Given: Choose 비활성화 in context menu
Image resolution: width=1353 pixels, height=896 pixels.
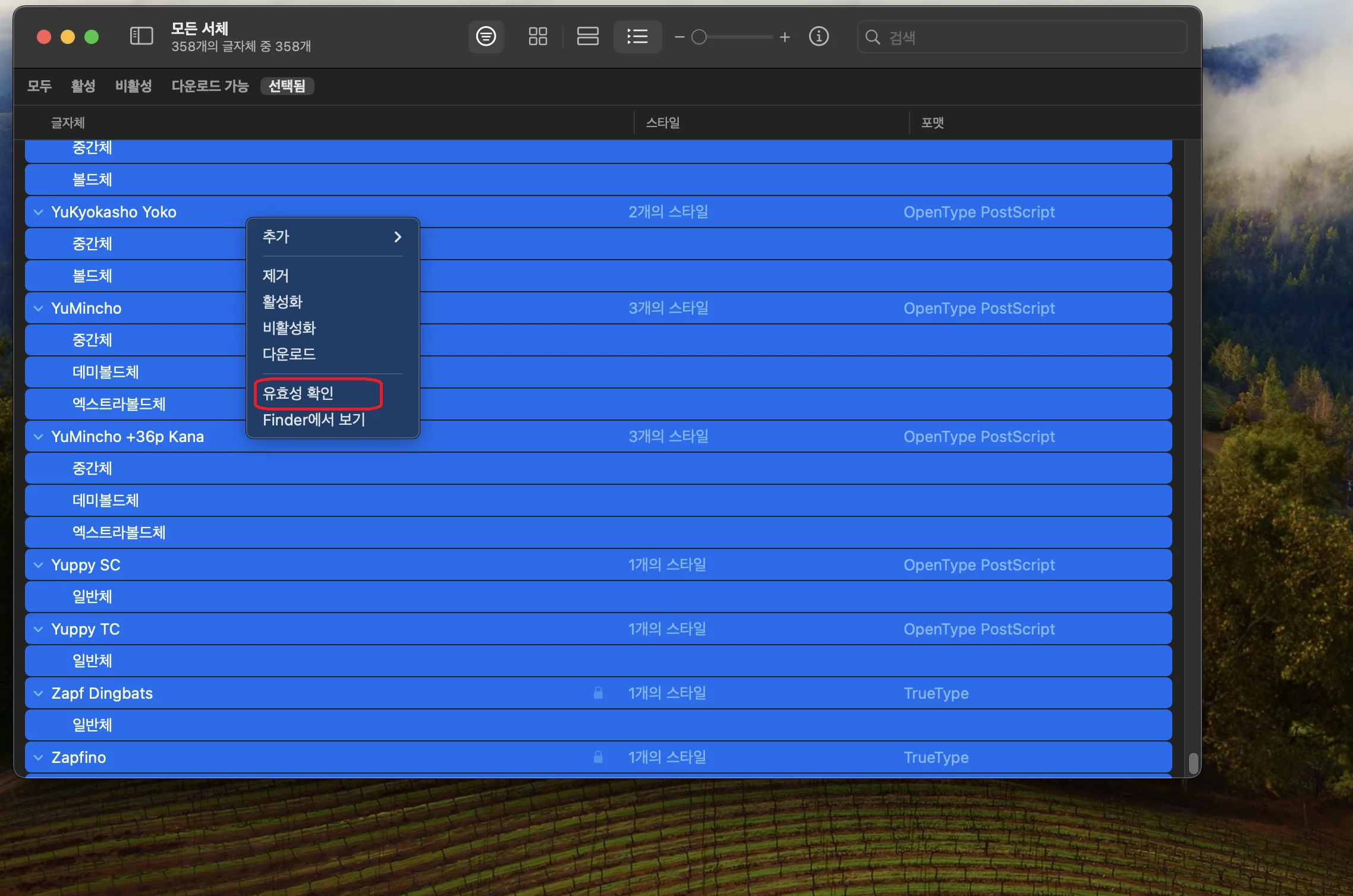Looking at the screenshot, I should 290,328.
